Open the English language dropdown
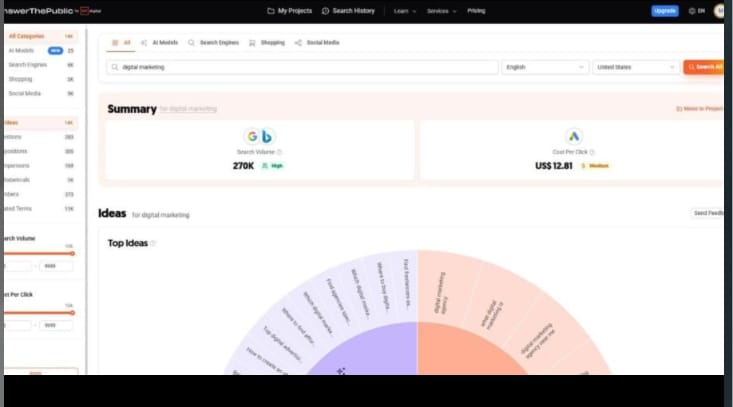 click(x=545, y=67)
